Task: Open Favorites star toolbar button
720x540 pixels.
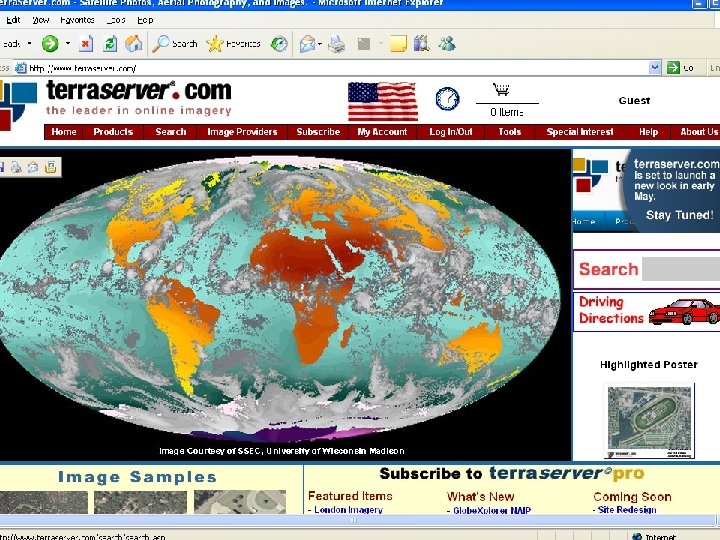Action: click(233, 44)
